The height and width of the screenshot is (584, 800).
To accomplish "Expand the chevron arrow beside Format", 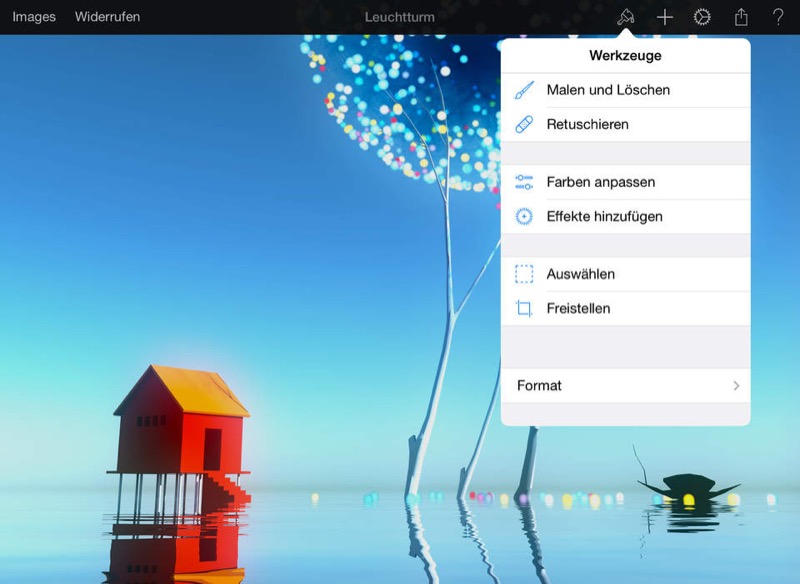I will tap(736, 386).
